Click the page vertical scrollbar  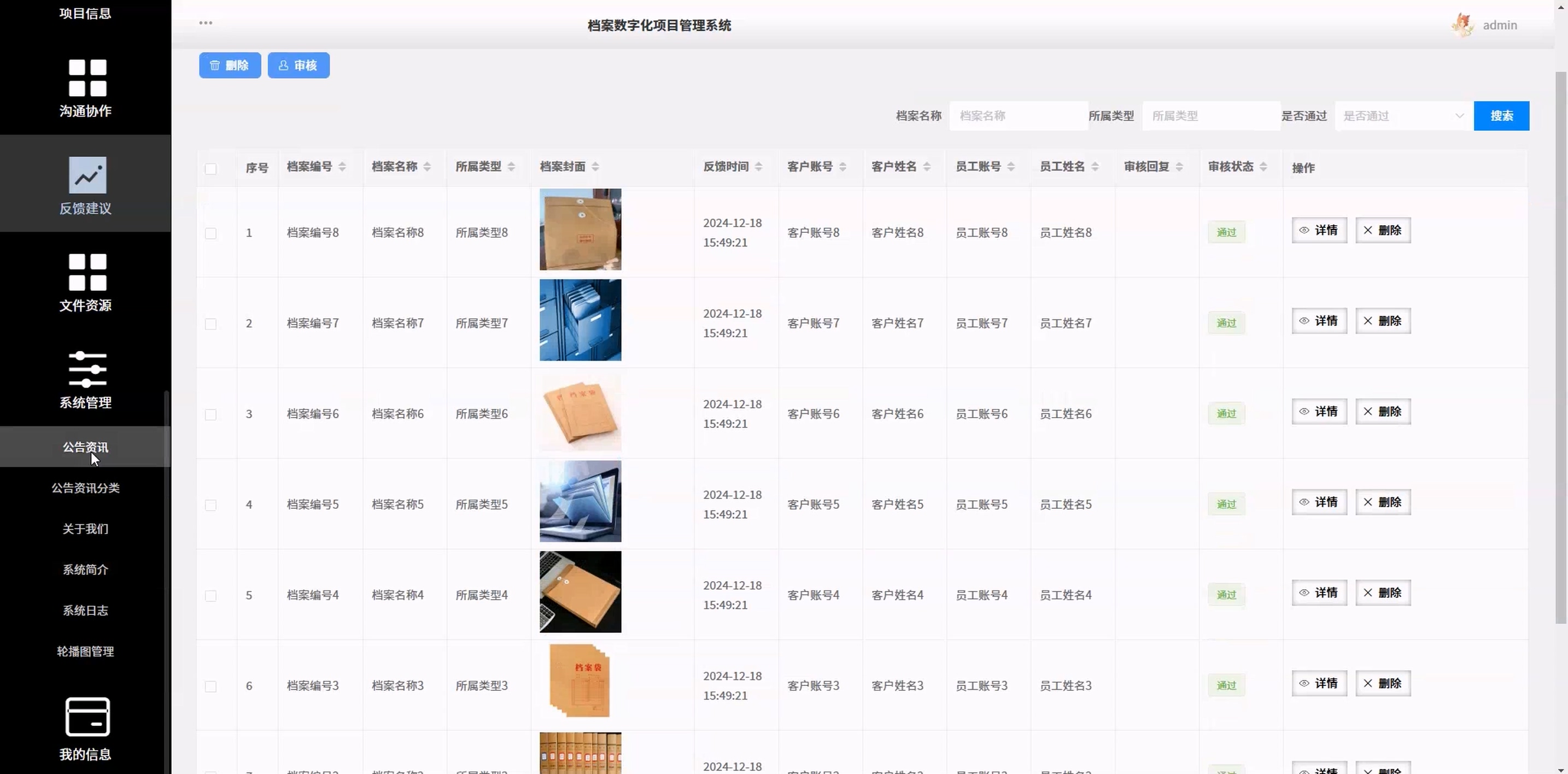coord(1561,347)
